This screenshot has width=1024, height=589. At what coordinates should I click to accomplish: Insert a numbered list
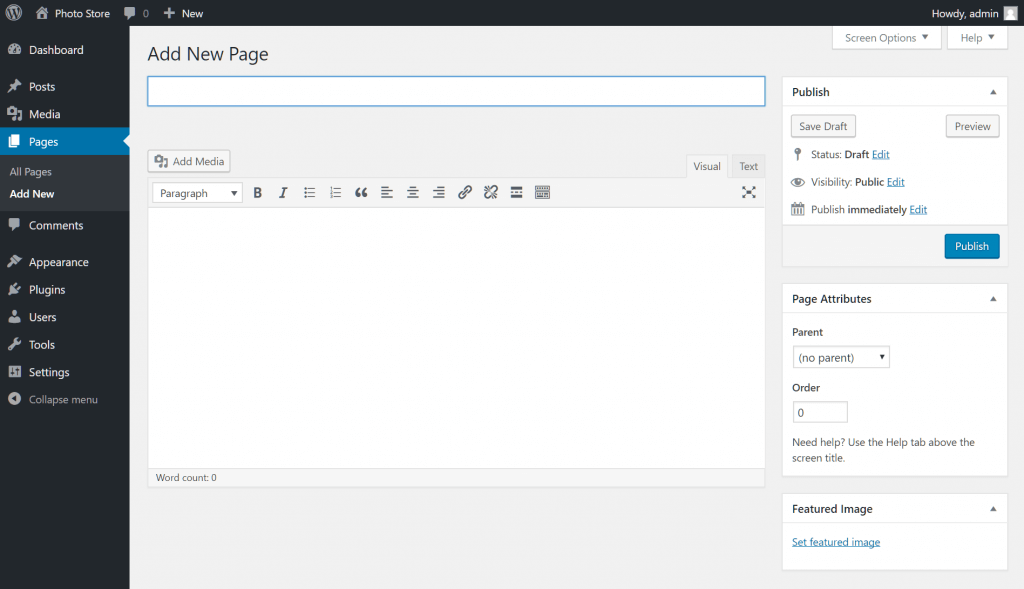point(335,192)
